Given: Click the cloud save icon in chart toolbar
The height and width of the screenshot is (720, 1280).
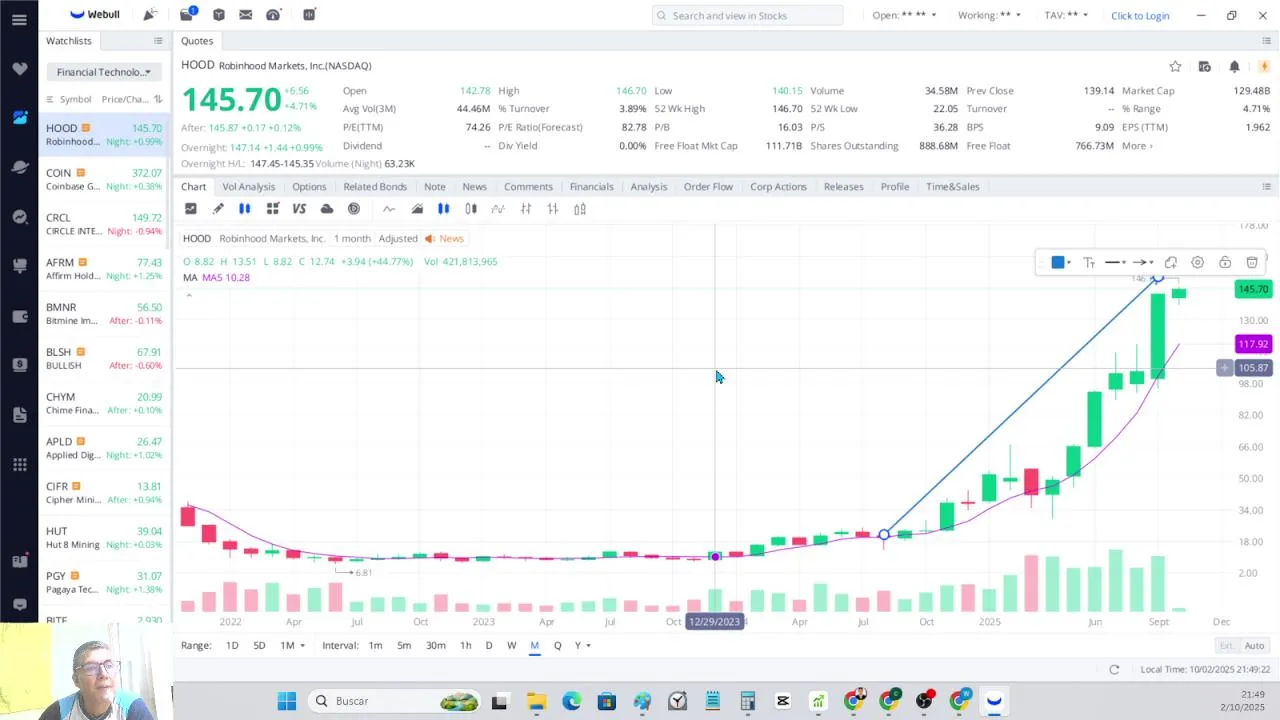Looking at the screenshot, I should pyautogui.click(x=327, y=209).
